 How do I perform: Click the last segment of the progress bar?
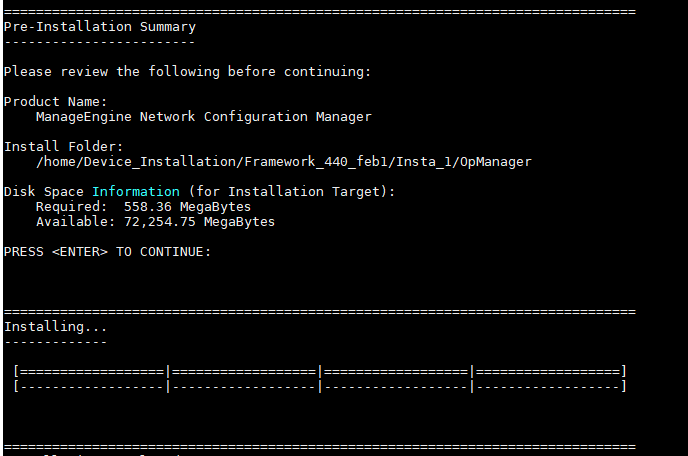[548, 372]
